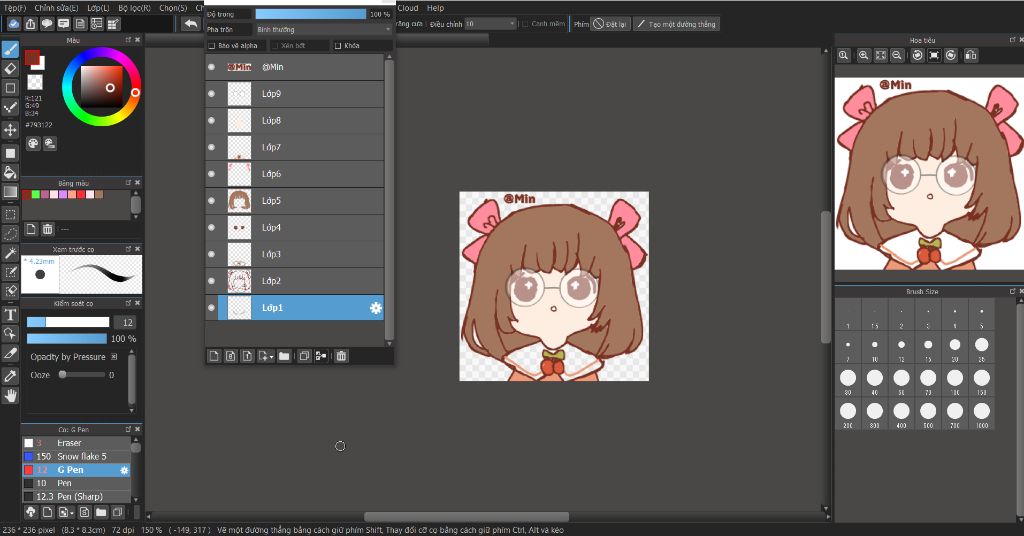Image resolution: width=1024 pixels, height=536 pixels.
Task: Click 'Tạo một đường thẳng' button
Action: [x=676, y=24]
